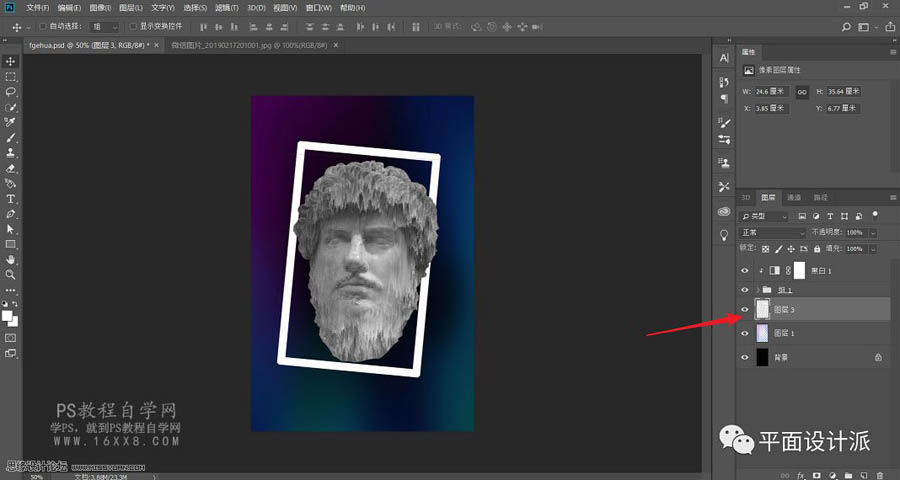
Task: Check the 显示变换控件 option
Action: 132,26
